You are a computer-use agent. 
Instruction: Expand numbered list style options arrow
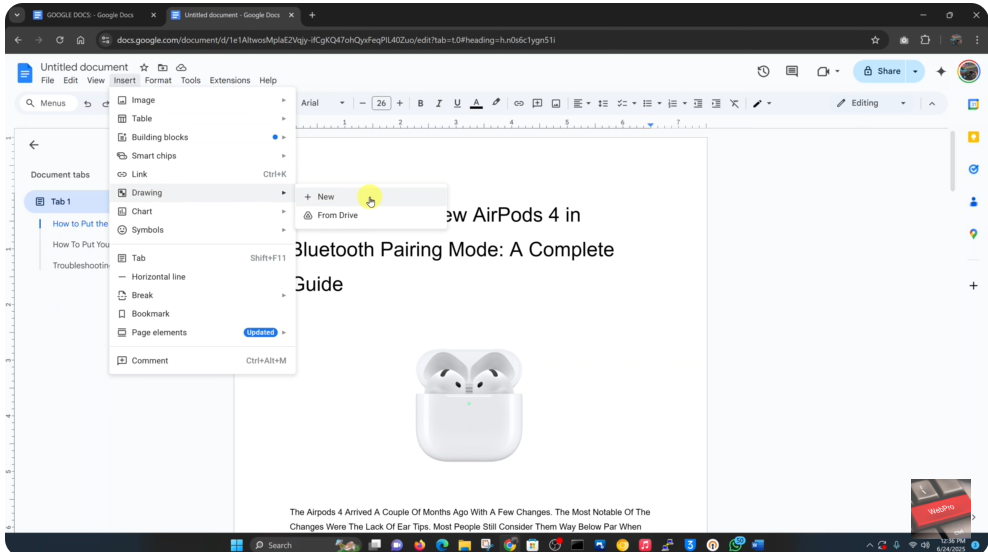pos(684,103)
